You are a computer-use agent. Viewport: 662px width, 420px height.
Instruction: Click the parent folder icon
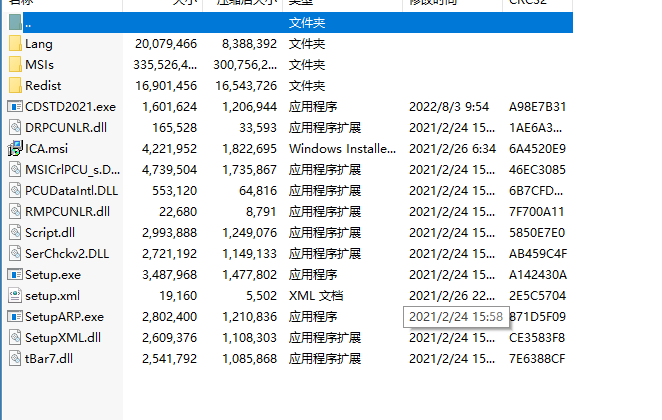[x=15, y=22]
